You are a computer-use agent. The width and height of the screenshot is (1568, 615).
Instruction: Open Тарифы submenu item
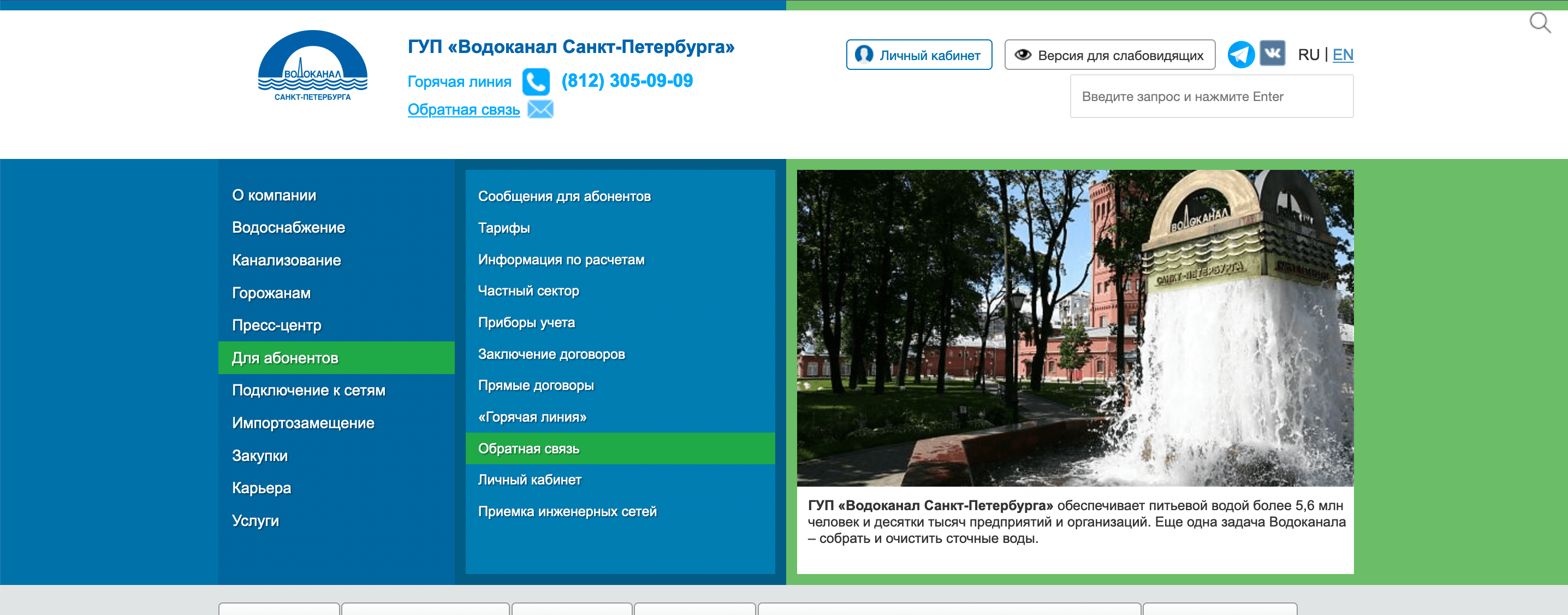[503, 228]
